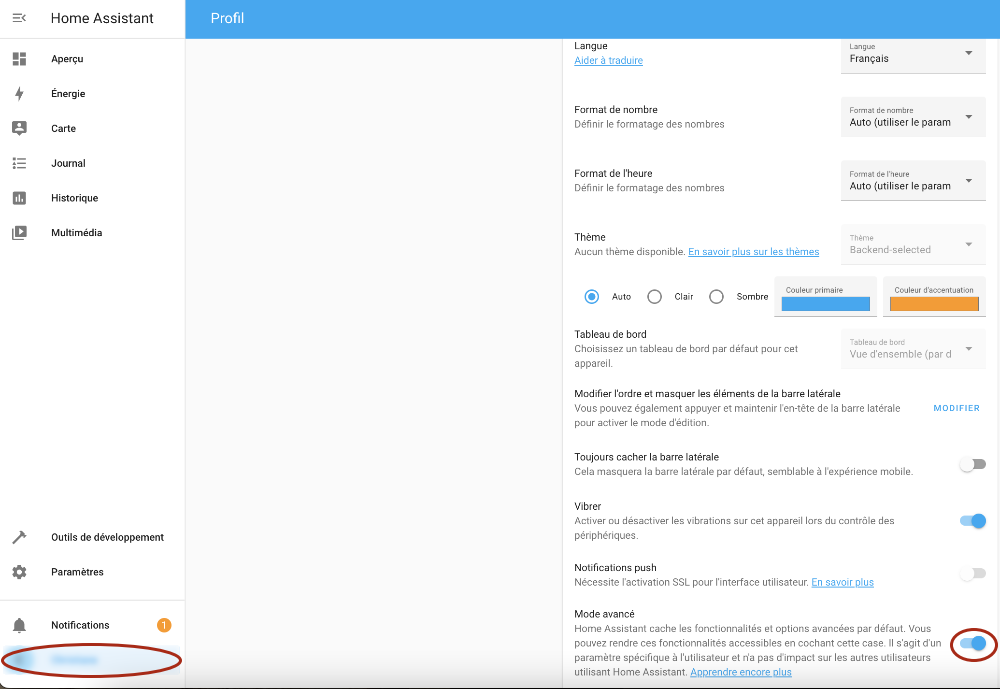Click the Vibrer heading text
The image size is (1000, 689).
587,507
